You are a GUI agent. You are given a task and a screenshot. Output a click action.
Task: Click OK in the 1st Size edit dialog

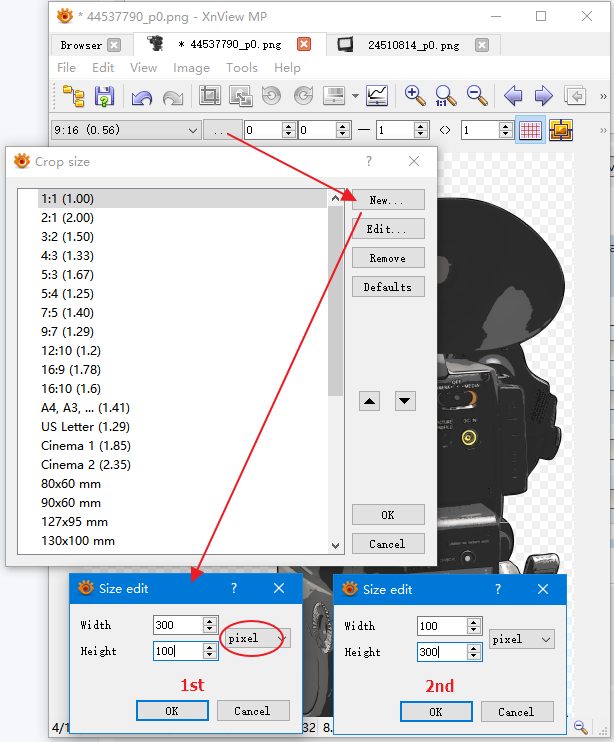point(172,711)
